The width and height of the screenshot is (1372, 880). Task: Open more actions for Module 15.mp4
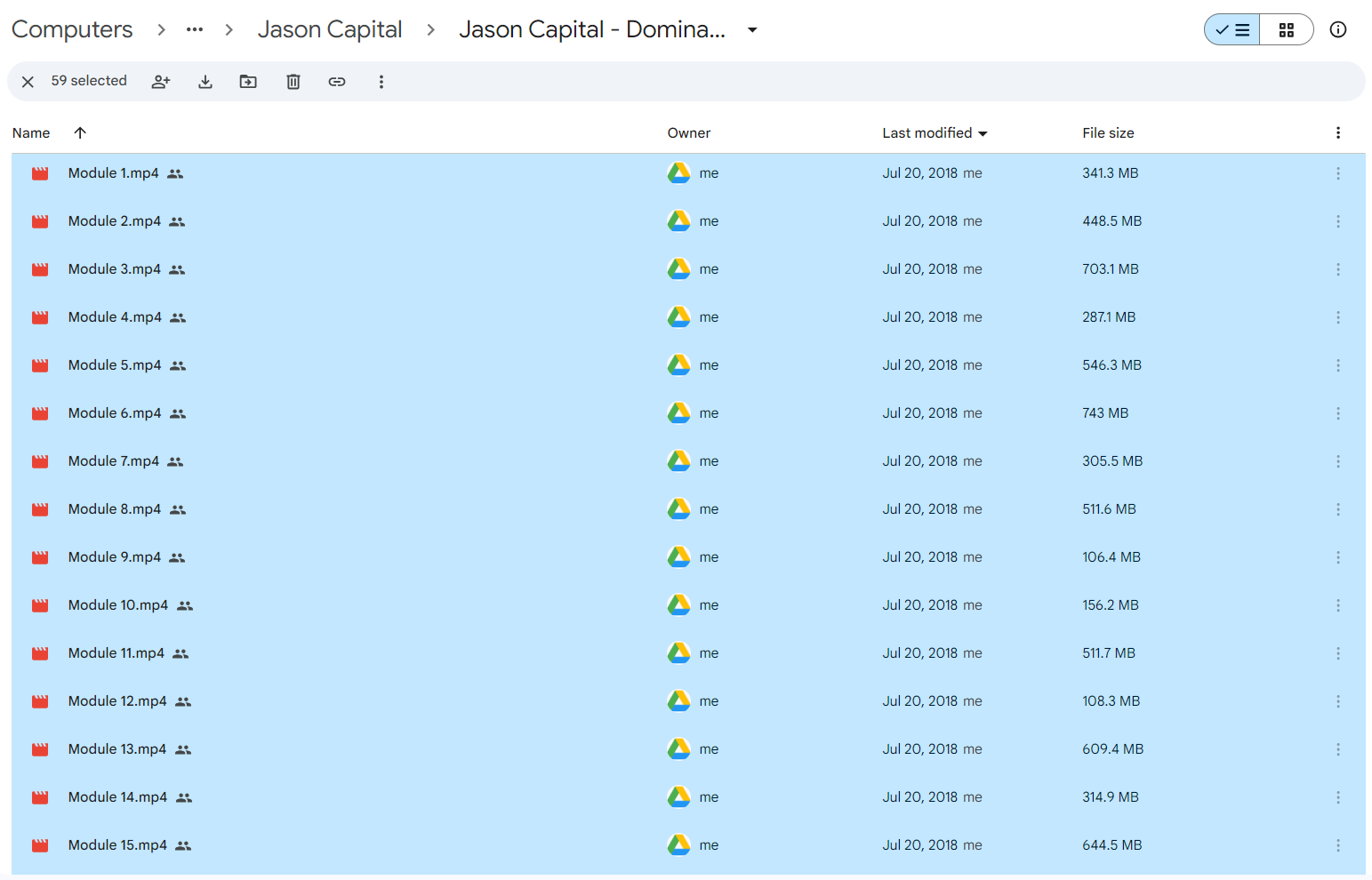pos(1338,846)
